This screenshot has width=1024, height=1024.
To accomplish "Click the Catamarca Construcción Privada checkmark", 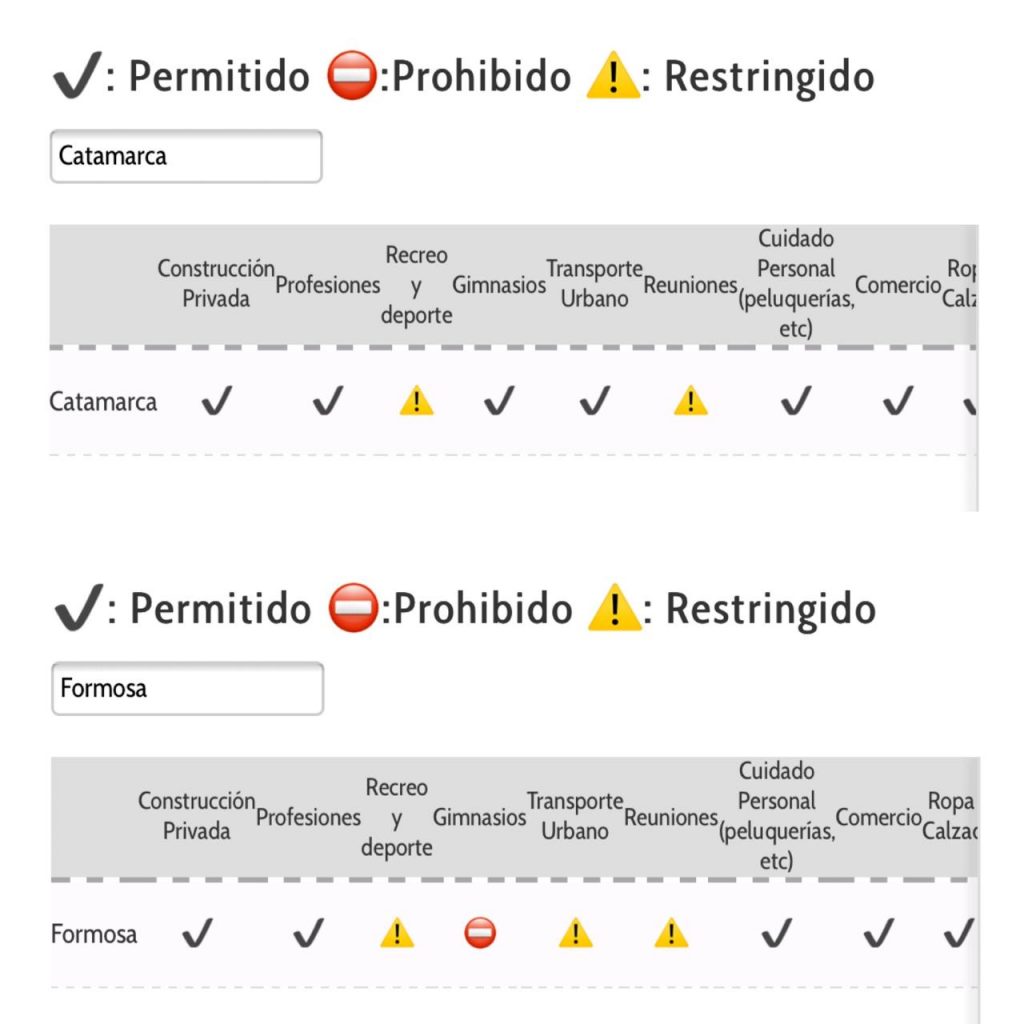I will coord(216,400).
